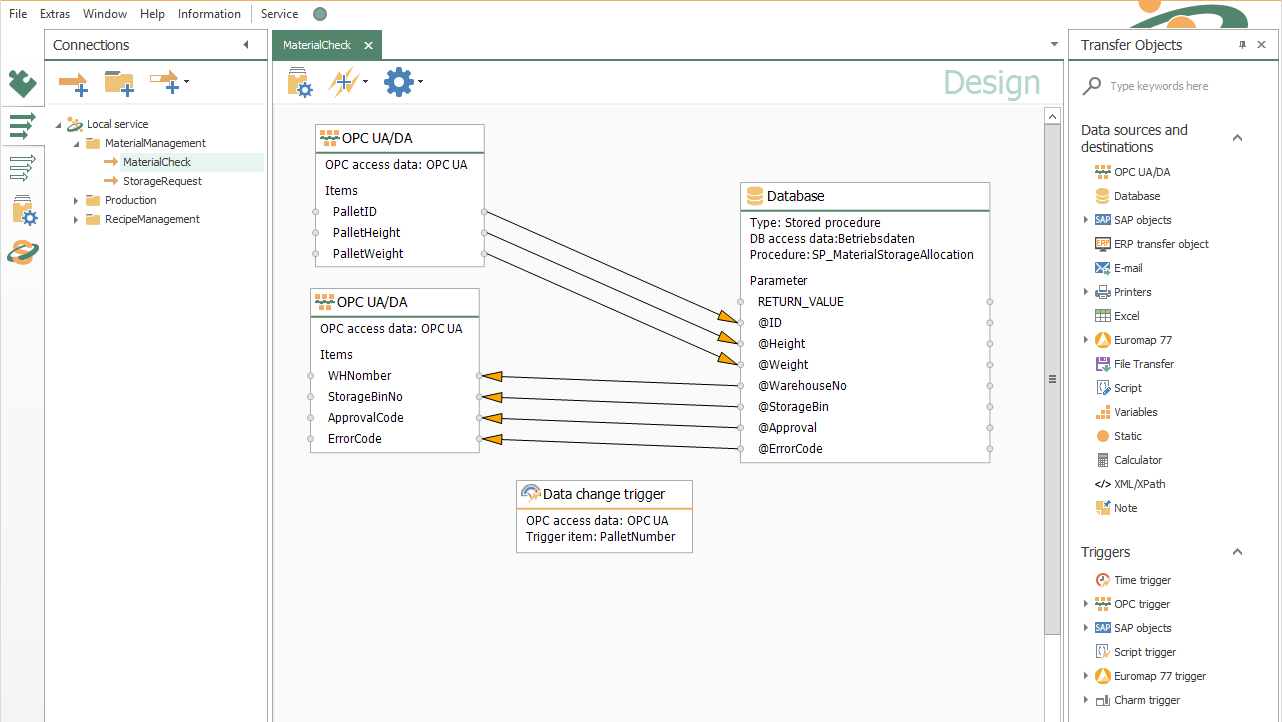Click the lightning trigger icon in design toolbar
Screen dimensions: 1282x722
click(x=343, y=82)
